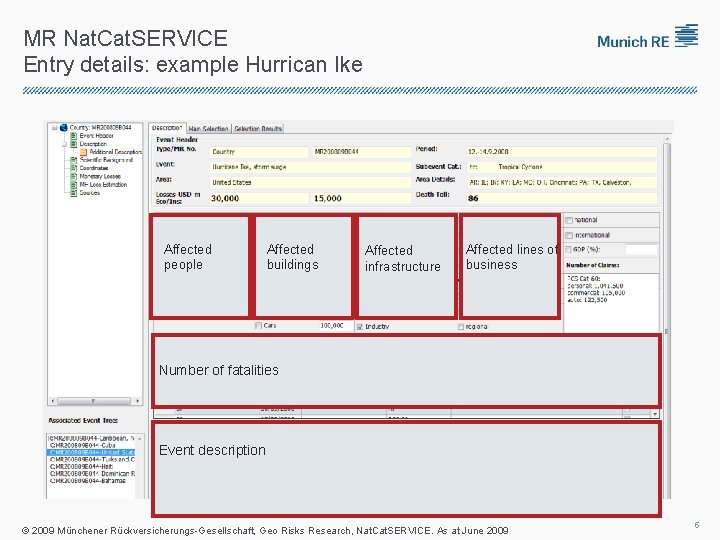Click the MR No. field MR200809B044
Screen dimensions: 720x540
pos(361,152)
